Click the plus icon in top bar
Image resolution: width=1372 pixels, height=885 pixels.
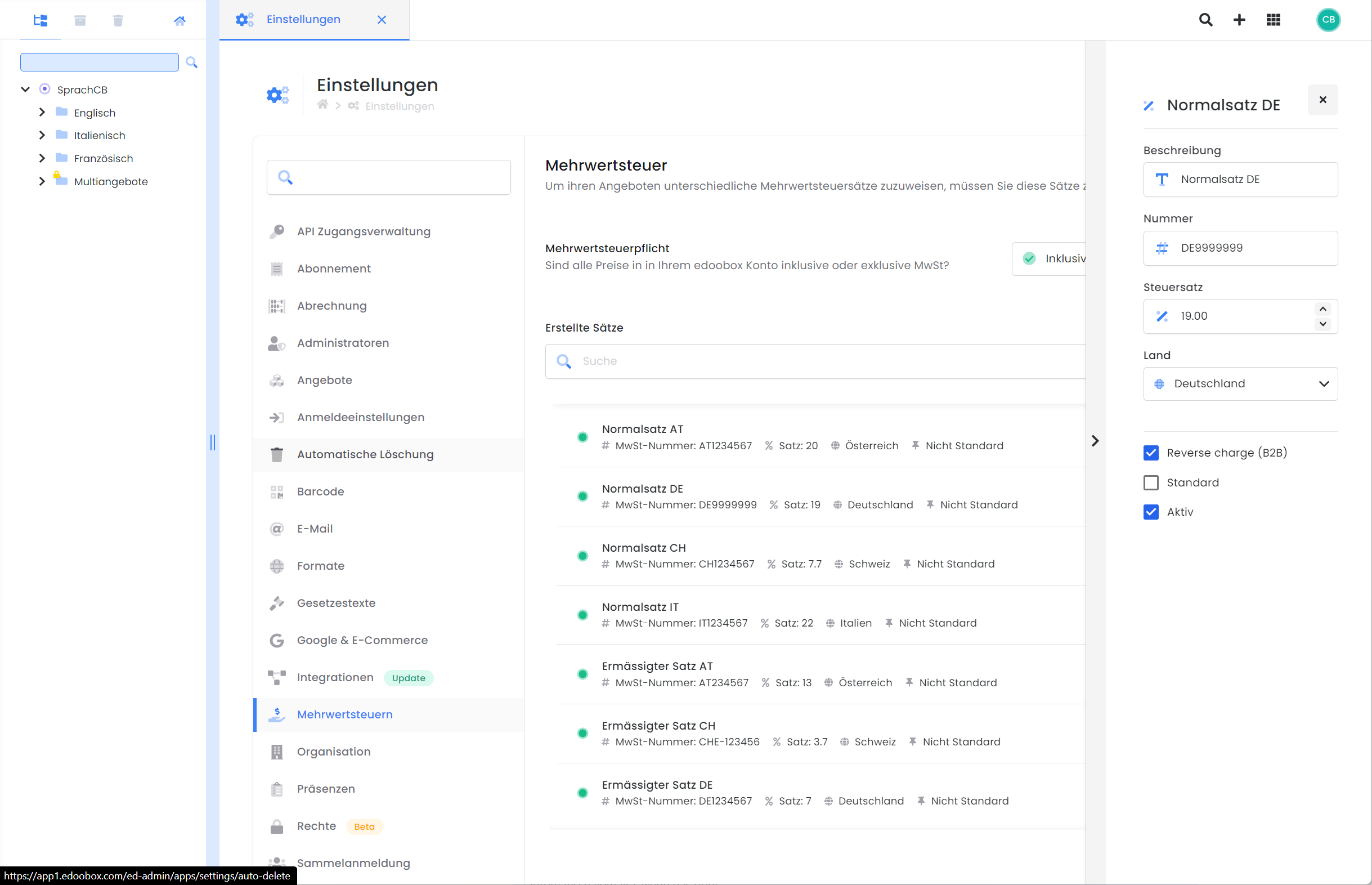(x=1239, y=20)
